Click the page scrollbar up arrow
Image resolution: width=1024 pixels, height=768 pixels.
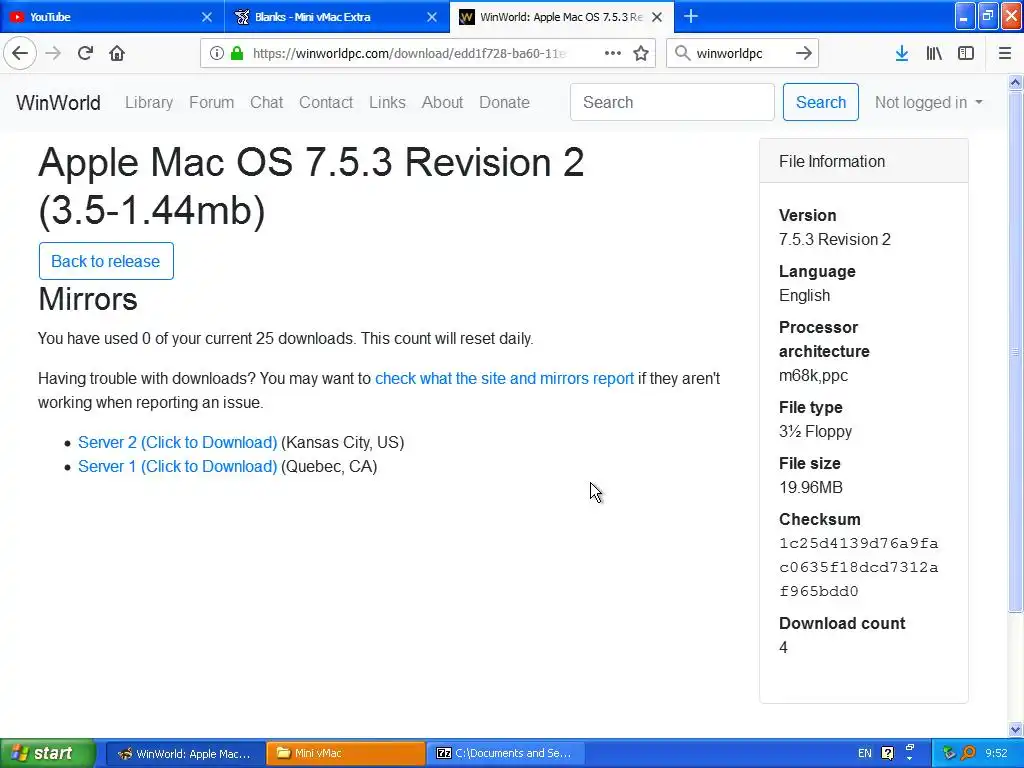[1015, 82]
